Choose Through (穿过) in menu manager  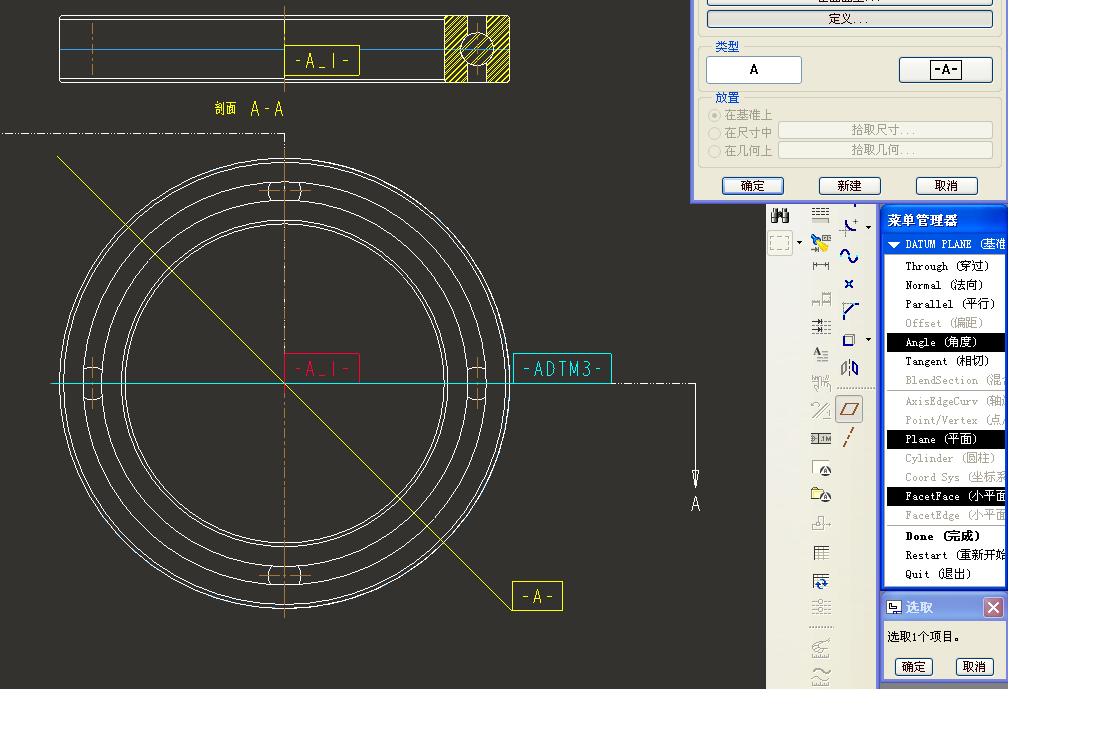click(x=946, y=266)
